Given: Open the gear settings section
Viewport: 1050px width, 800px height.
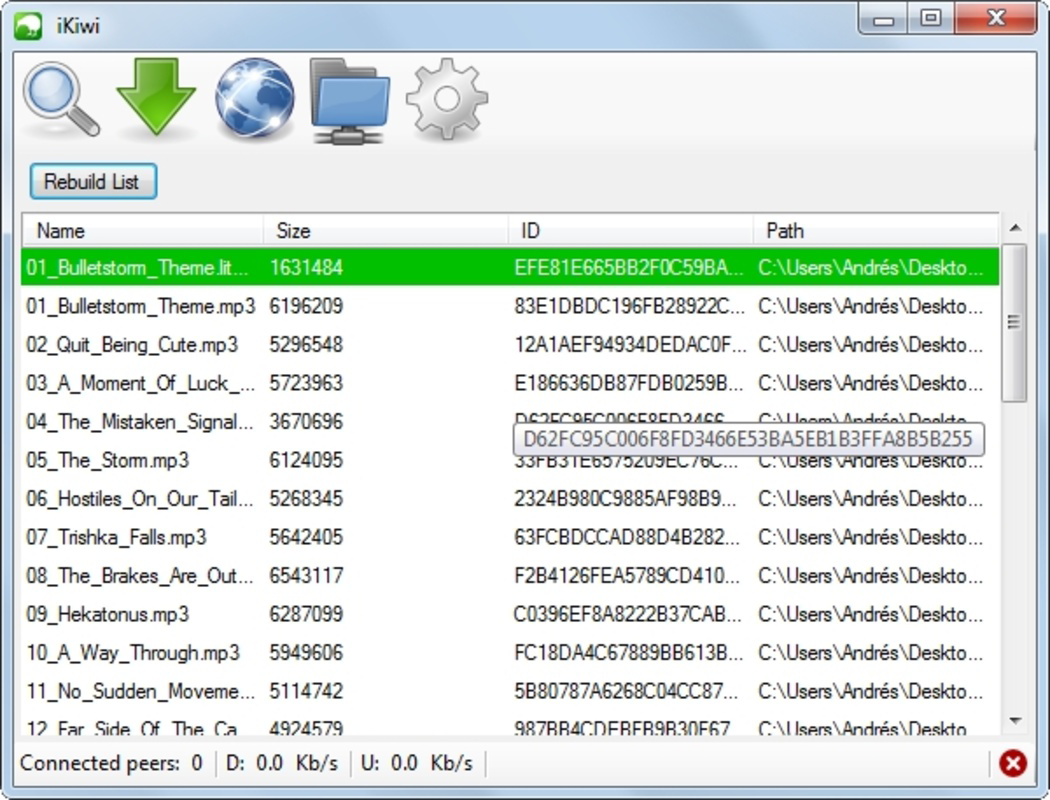Looking at the screenshot, I should tap(447, 98).
